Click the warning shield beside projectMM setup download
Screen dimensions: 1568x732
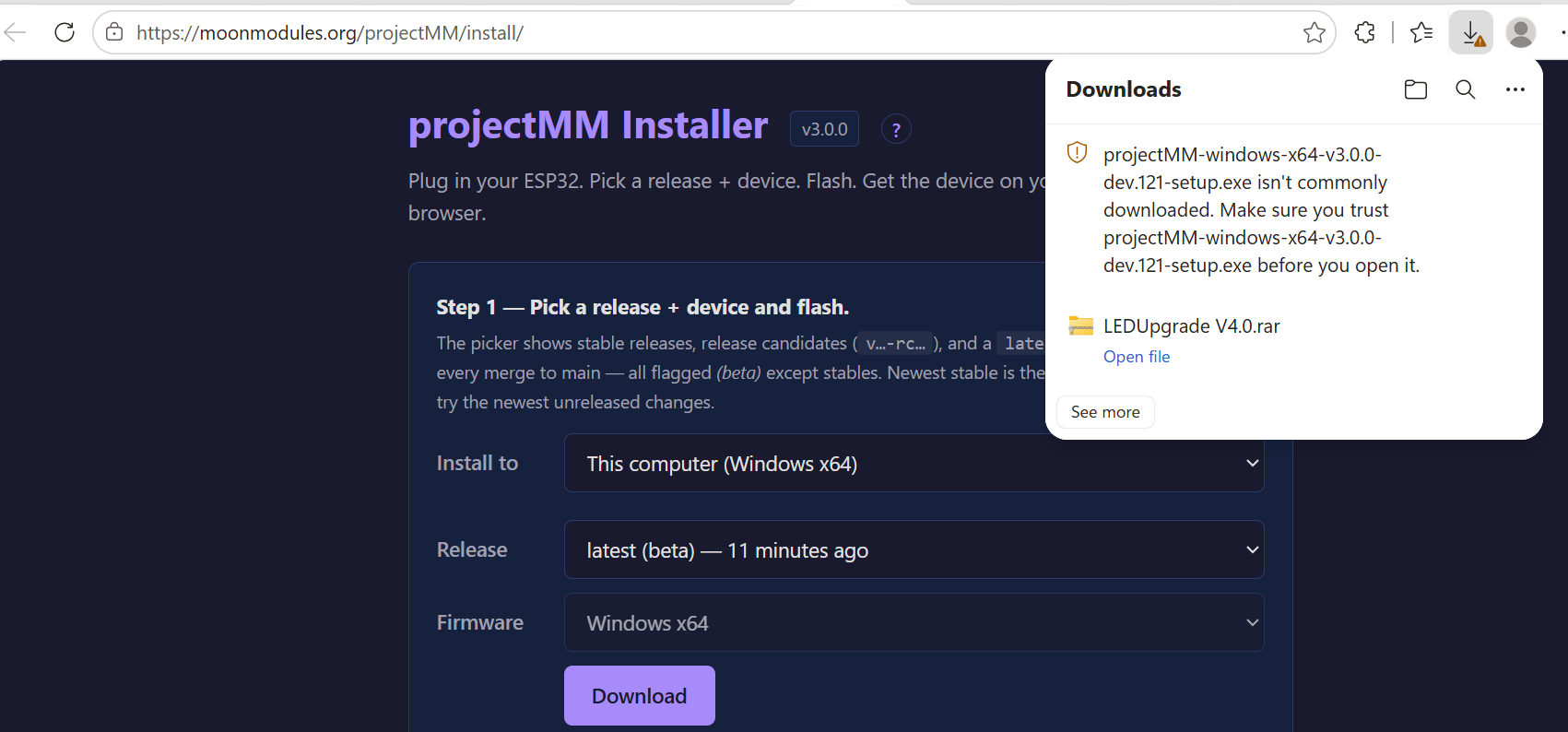point(1077,153)
